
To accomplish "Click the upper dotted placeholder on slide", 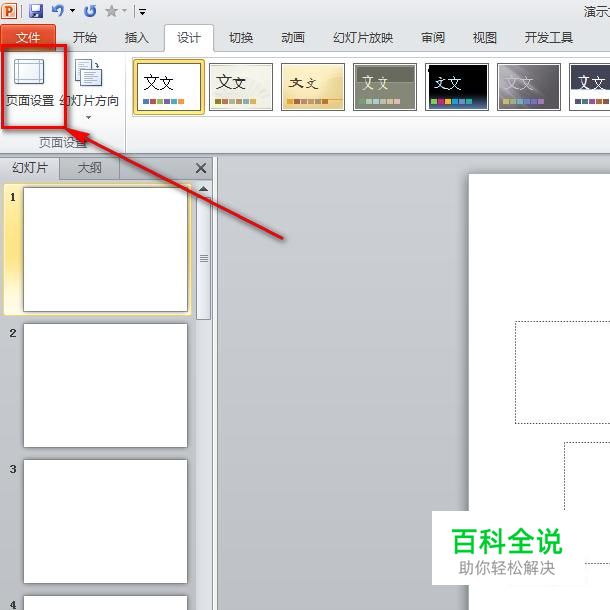I will [563, 372].
